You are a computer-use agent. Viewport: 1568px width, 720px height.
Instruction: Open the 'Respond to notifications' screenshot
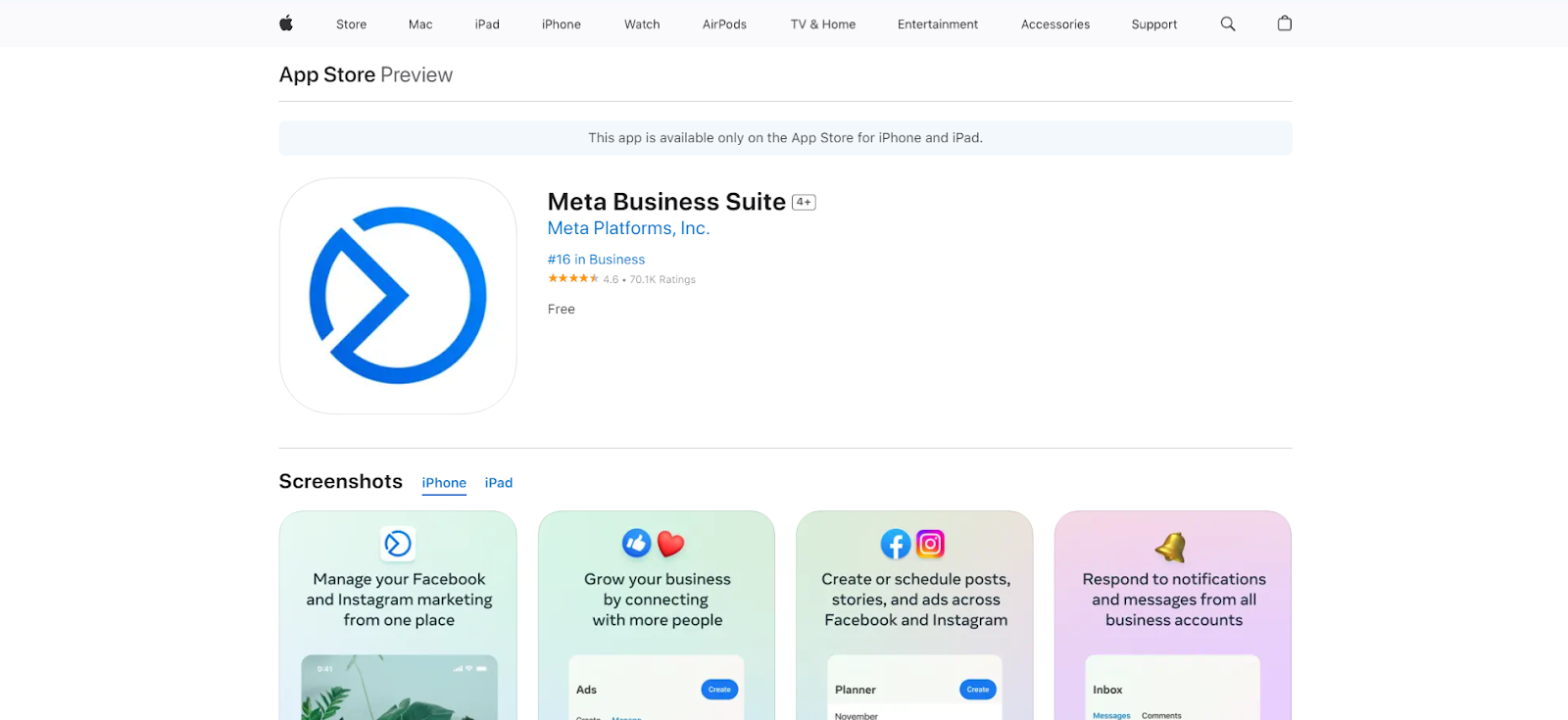point(1173,615)
